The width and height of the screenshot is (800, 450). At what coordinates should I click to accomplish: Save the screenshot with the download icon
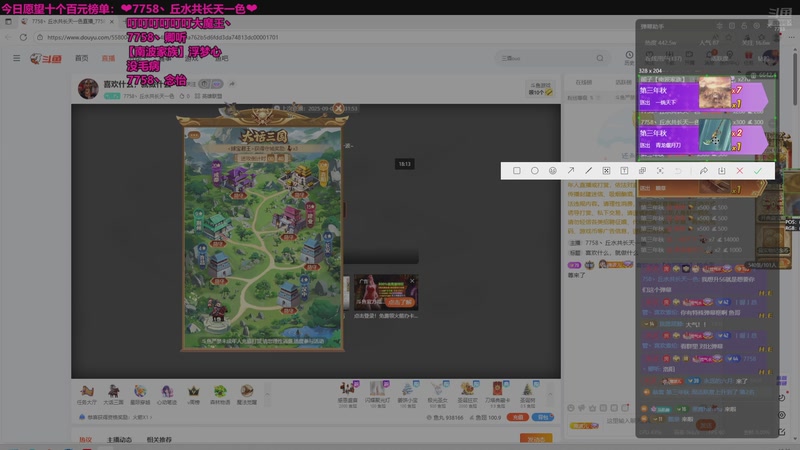tap(721, 171)
